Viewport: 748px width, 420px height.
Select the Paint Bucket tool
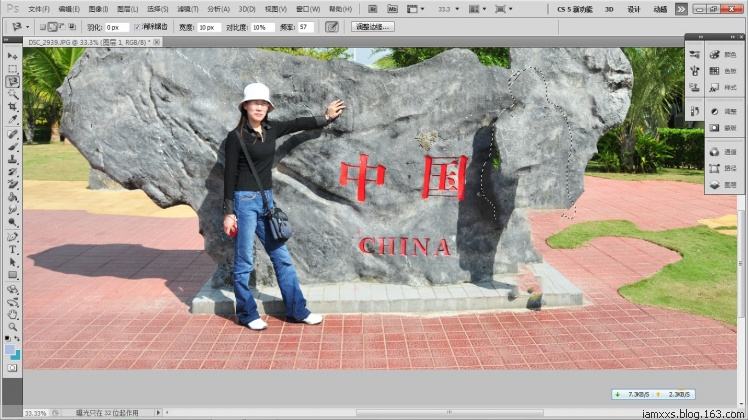click(12, 197)
